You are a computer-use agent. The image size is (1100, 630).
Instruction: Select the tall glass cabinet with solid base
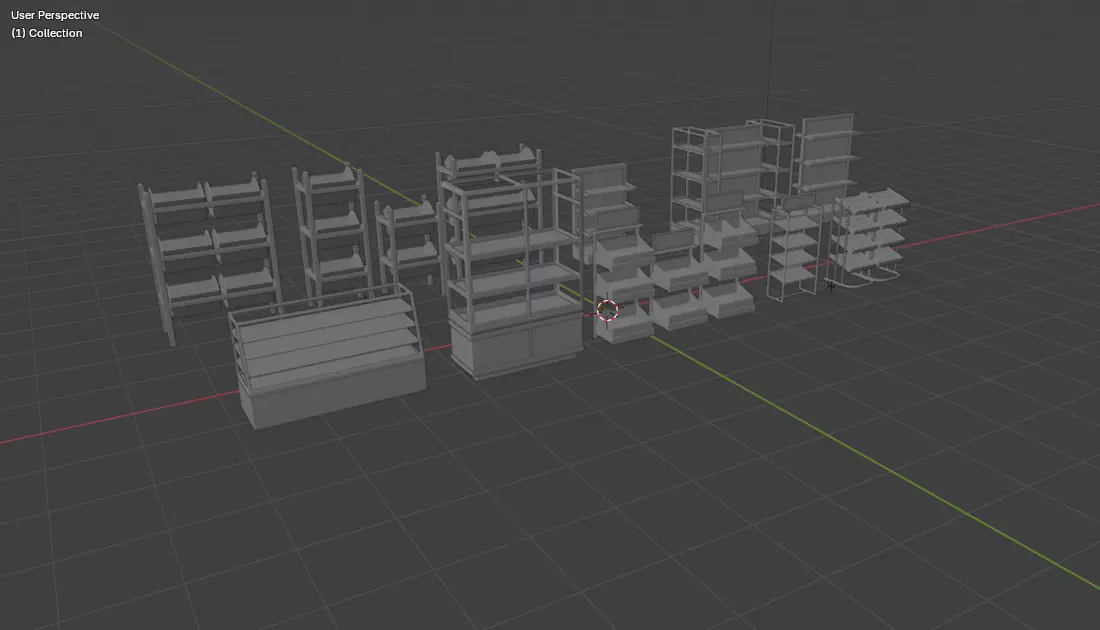pyautogui.click(x=512, y=274)
